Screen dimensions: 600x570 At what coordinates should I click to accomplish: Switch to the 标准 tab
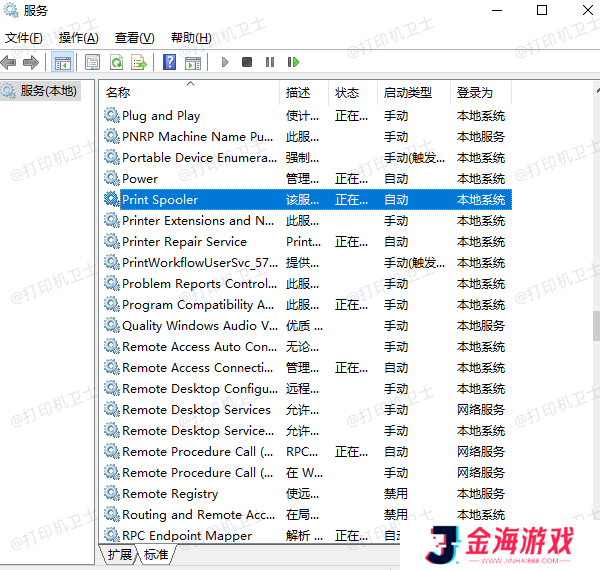(x=156, y=554)
